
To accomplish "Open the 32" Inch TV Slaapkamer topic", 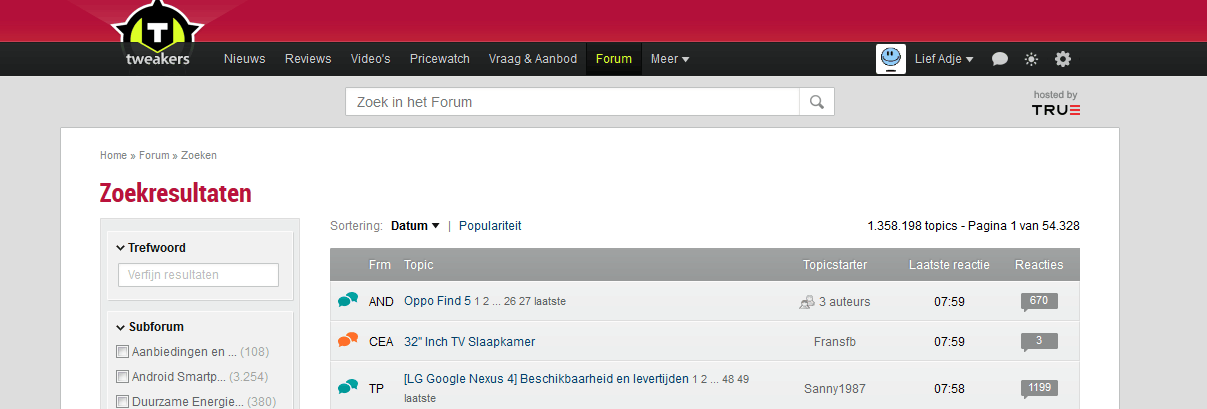I will (x=469, y=342).
